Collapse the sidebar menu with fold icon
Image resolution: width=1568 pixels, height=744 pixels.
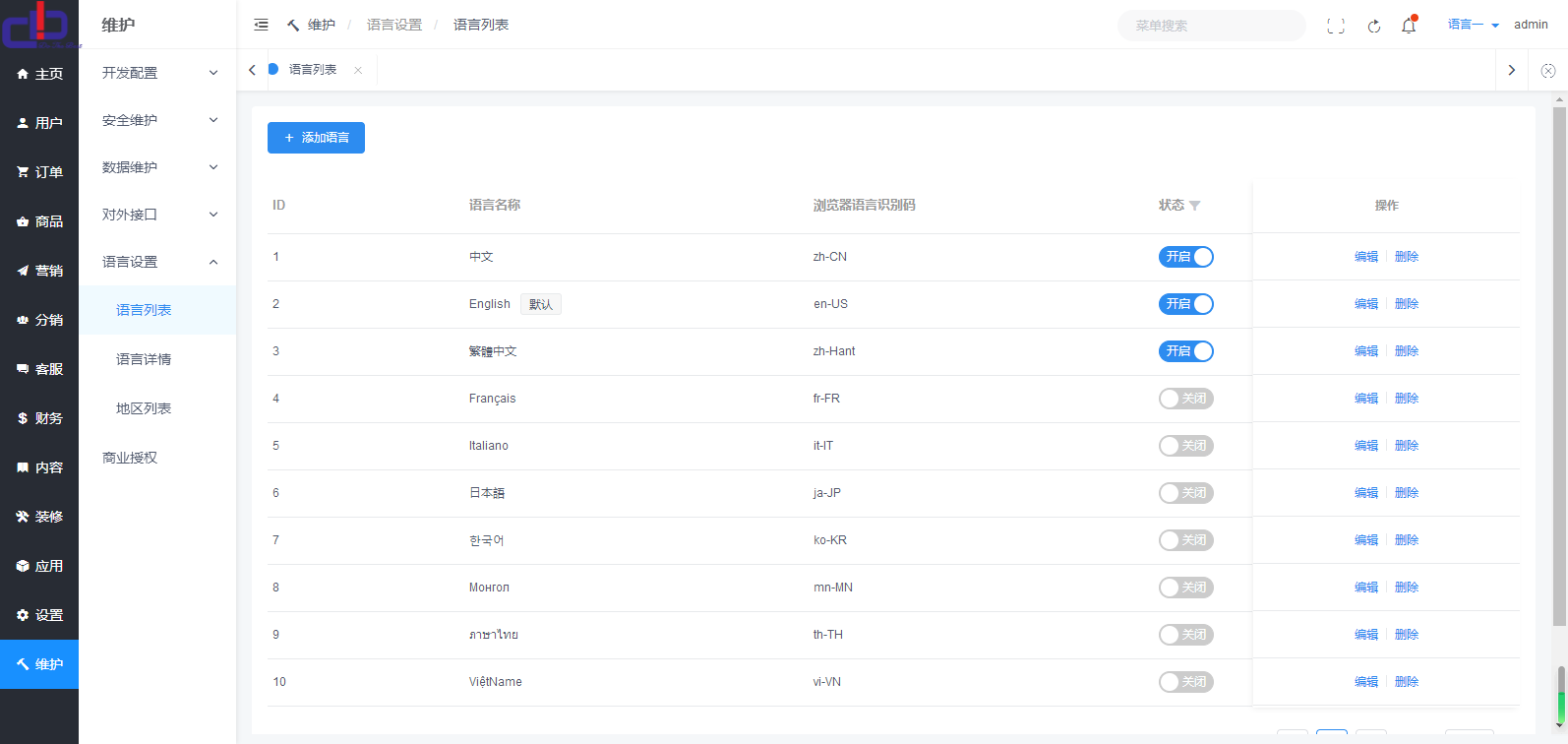261,25
